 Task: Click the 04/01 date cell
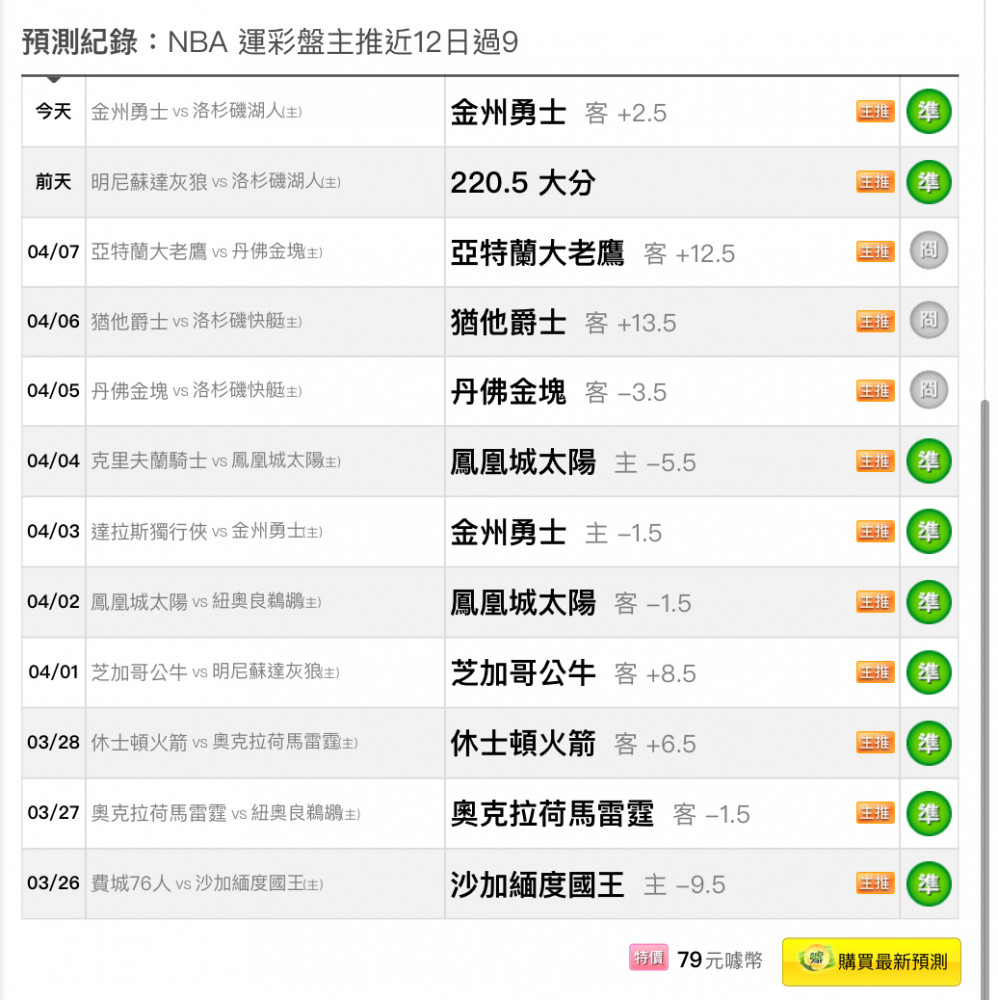[x=54, y=672]
